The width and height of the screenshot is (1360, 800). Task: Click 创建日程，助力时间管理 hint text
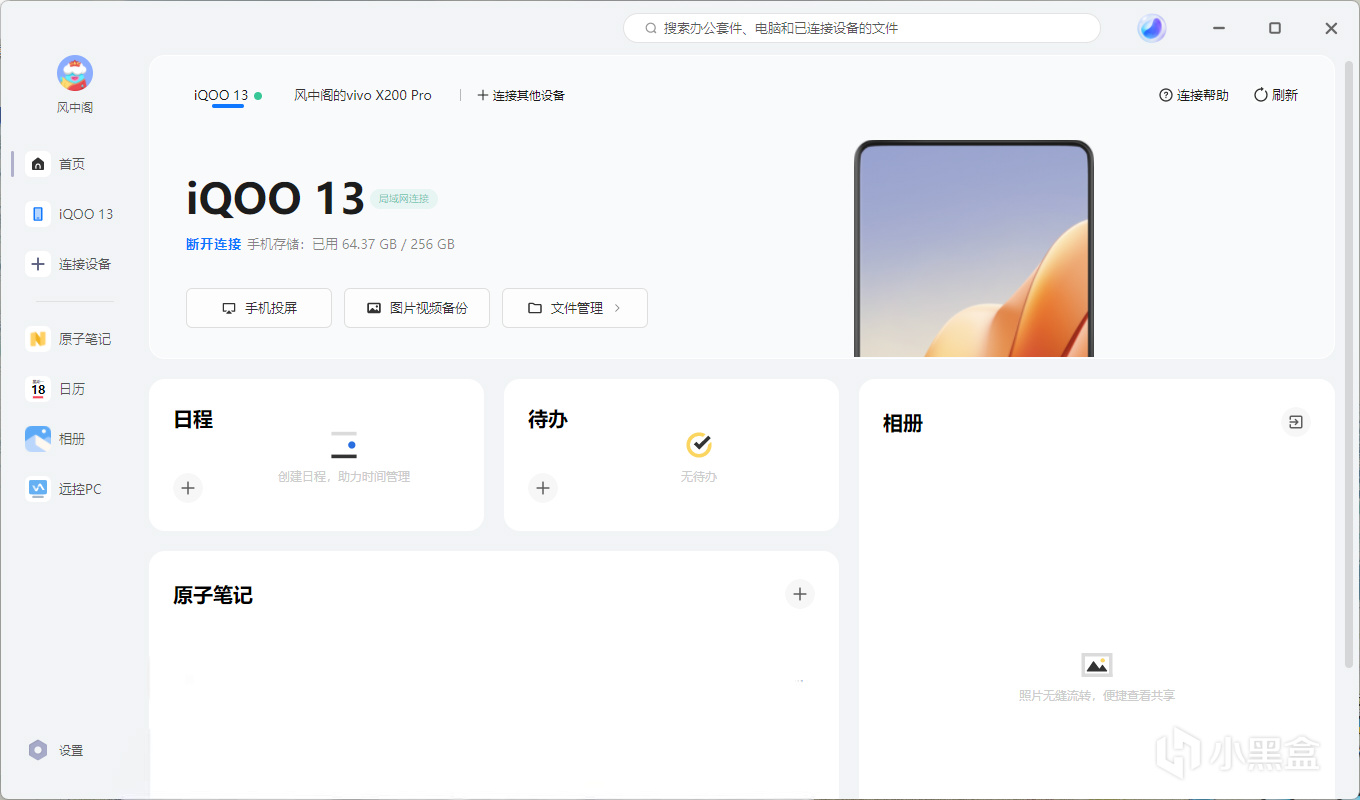[344, 477]
